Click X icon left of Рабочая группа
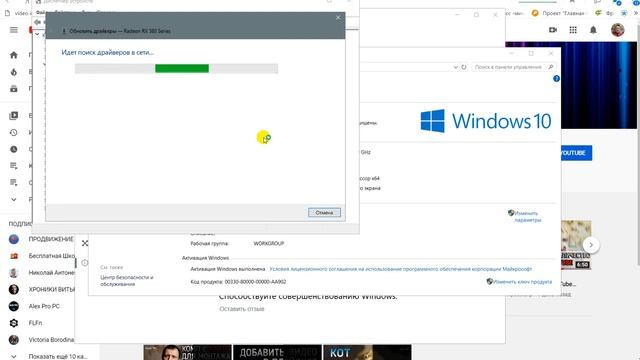The width and height of the screenshot is (640, 360). (85, 243)
